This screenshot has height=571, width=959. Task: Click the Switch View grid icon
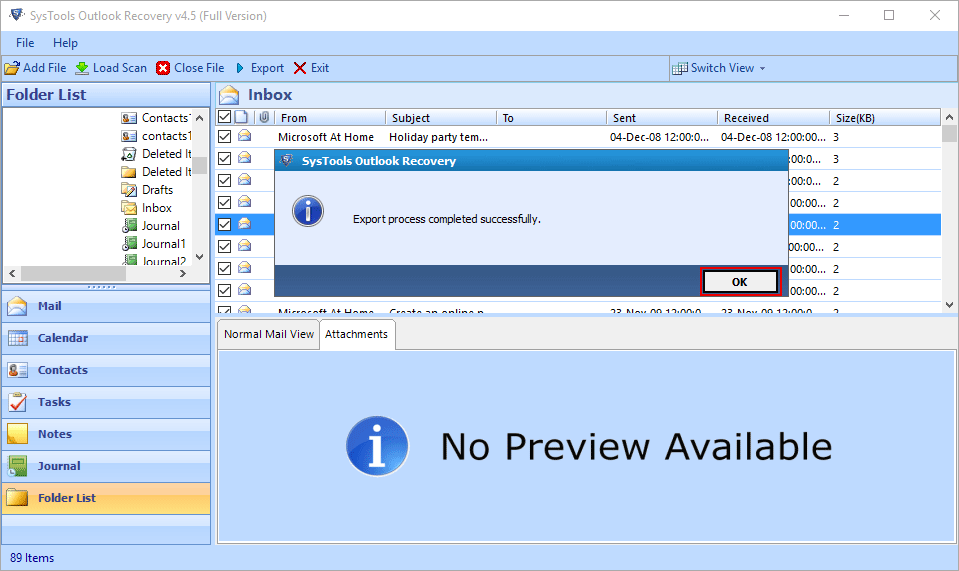[679, 68]
